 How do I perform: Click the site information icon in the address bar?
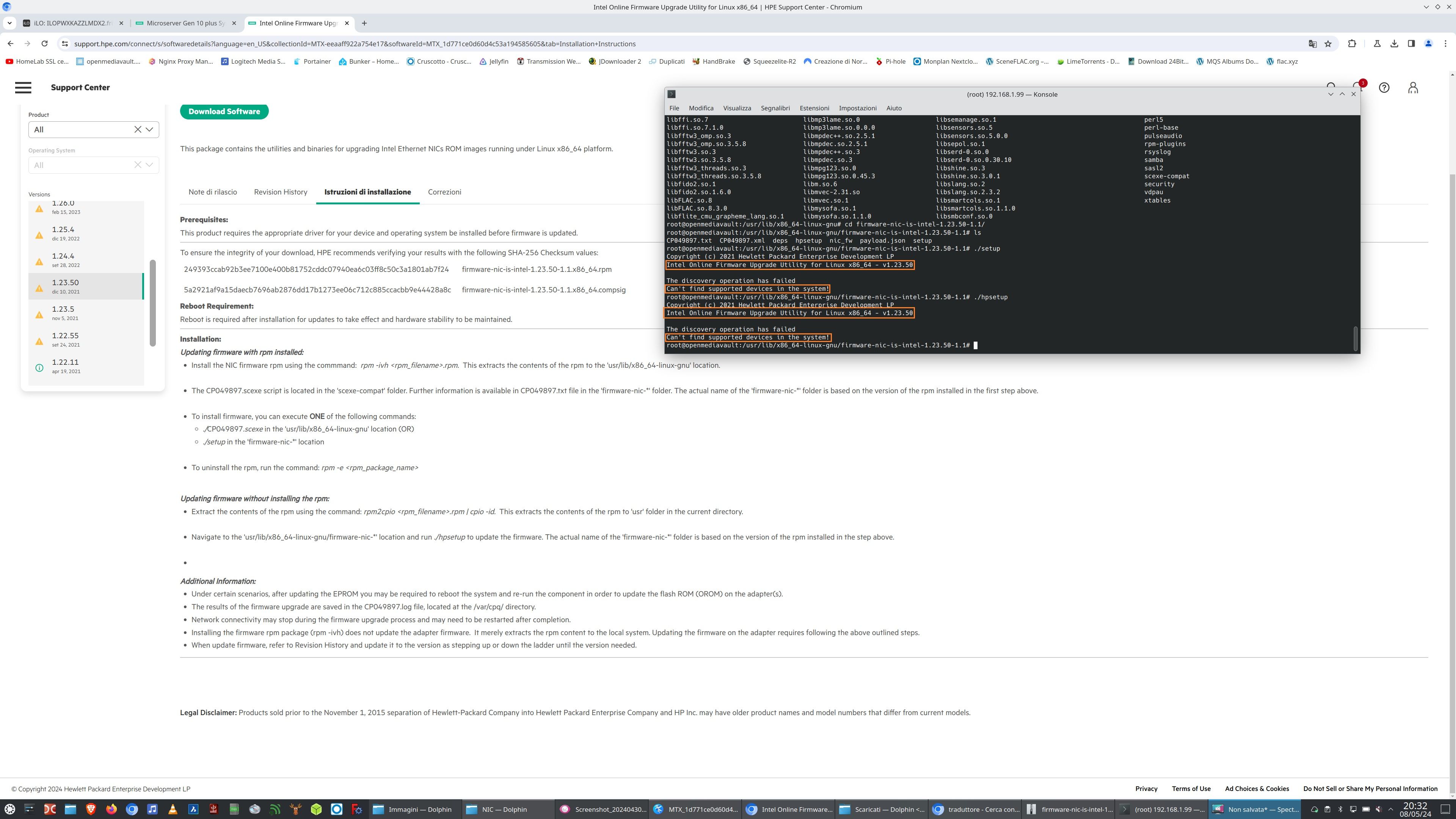point(64,44)
